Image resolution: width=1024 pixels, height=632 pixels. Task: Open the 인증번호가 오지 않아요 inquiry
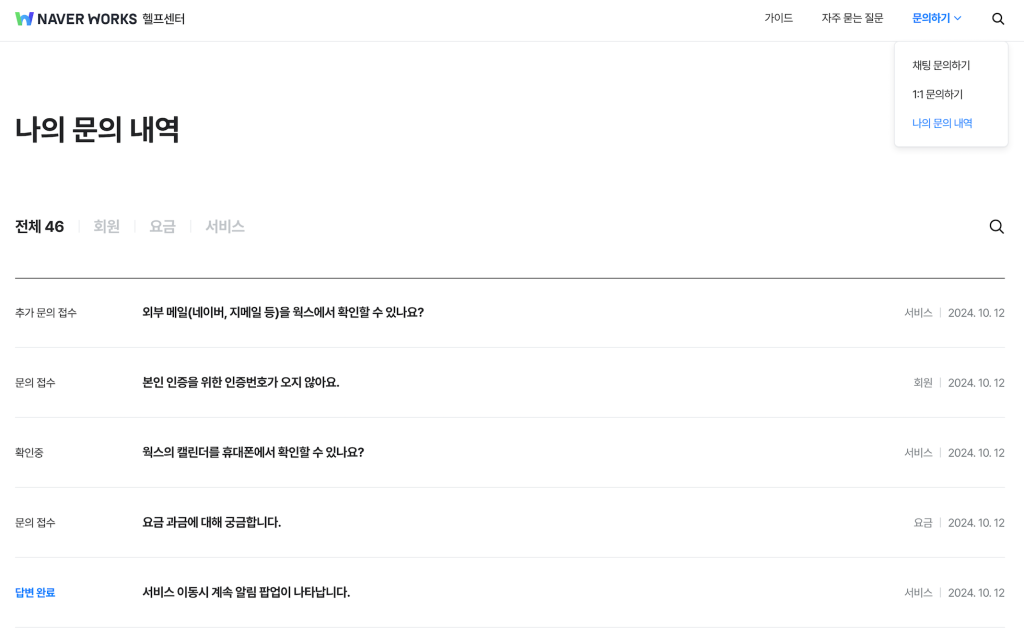tap(241, 383)
